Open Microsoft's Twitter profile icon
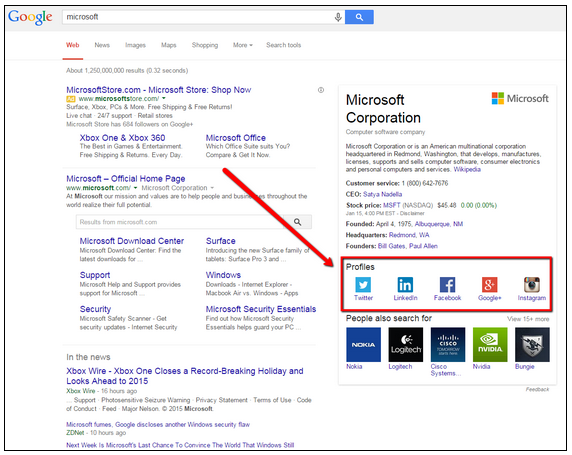 [363, 285]
